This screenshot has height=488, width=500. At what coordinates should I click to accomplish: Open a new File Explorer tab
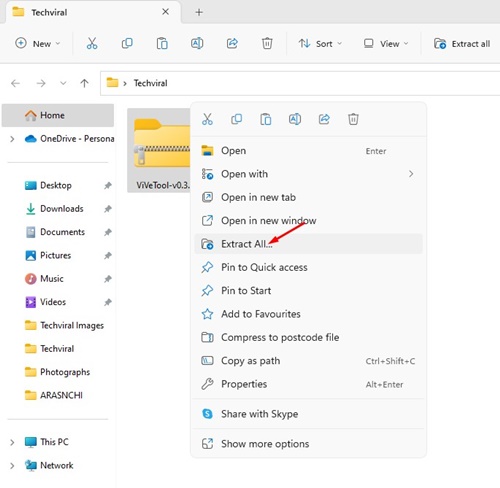click(199, 12)
